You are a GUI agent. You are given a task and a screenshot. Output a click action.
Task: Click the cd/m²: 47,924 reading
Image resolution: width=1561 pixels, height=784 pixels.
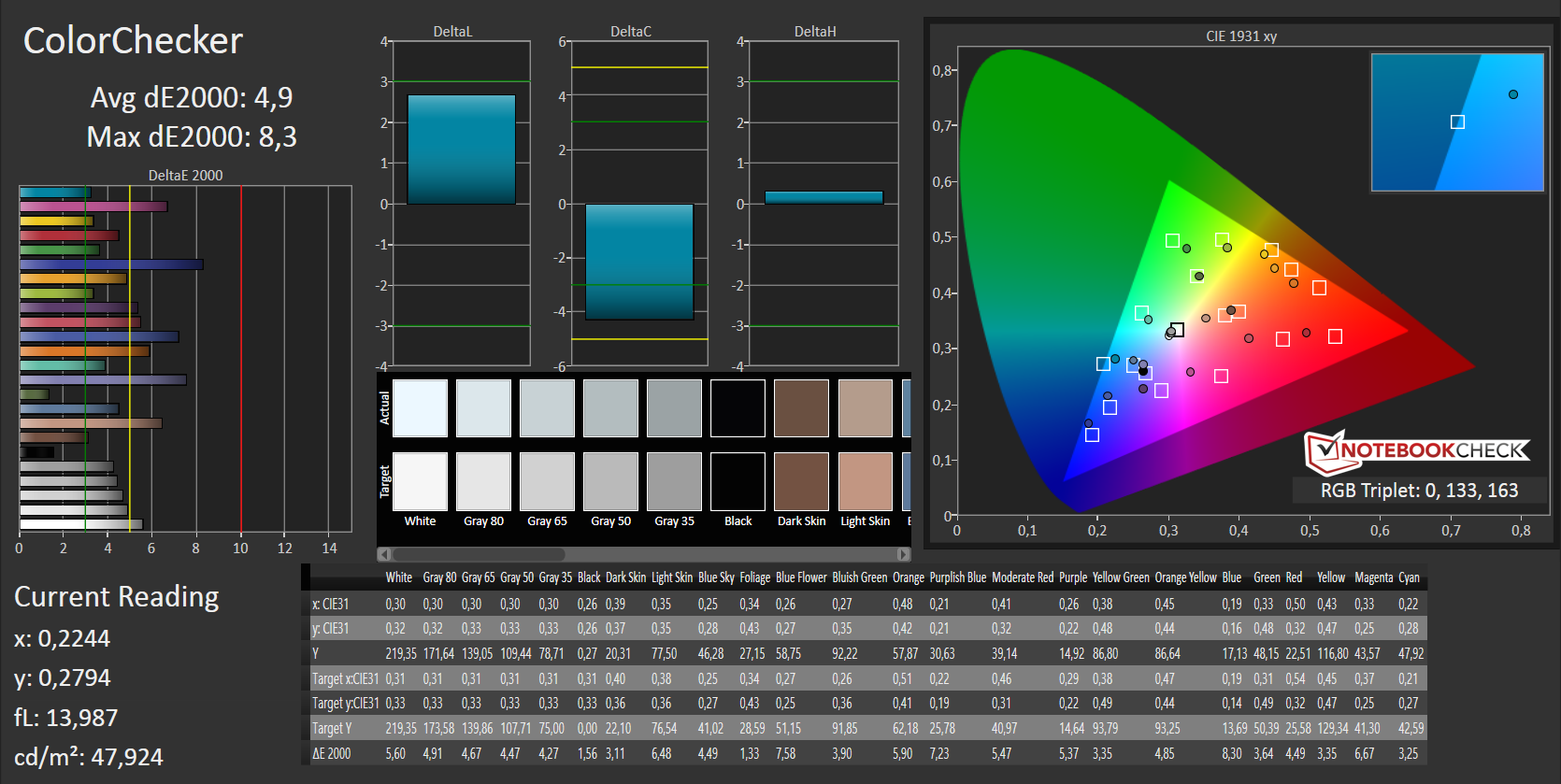coord(89,757)
